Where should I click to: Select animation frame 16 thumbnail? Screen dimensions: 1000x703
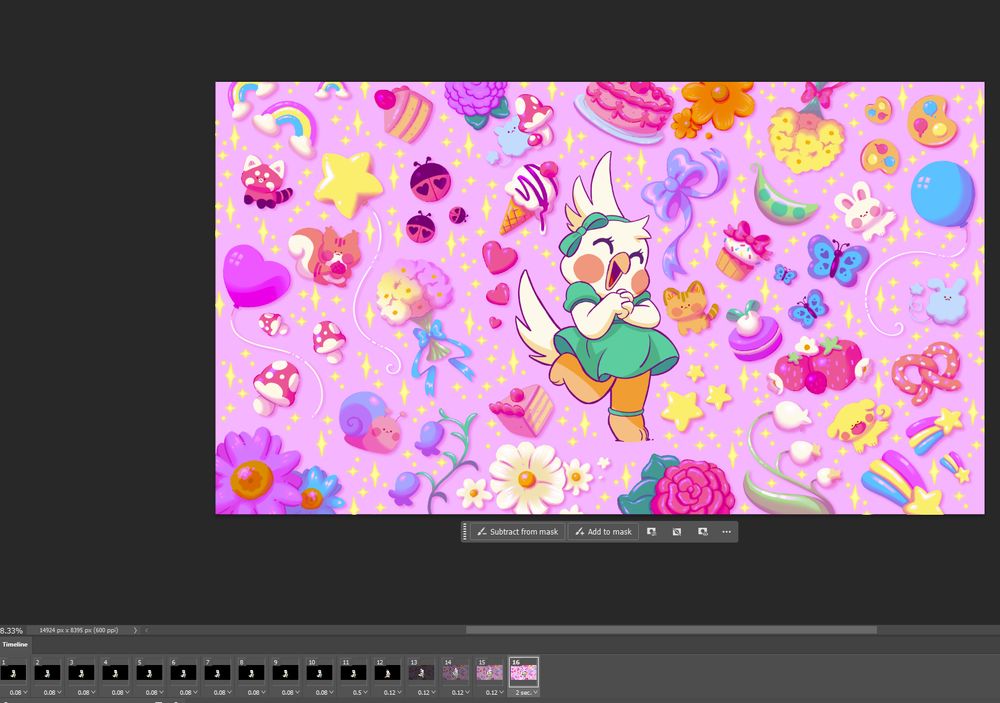tap(523, 673)
